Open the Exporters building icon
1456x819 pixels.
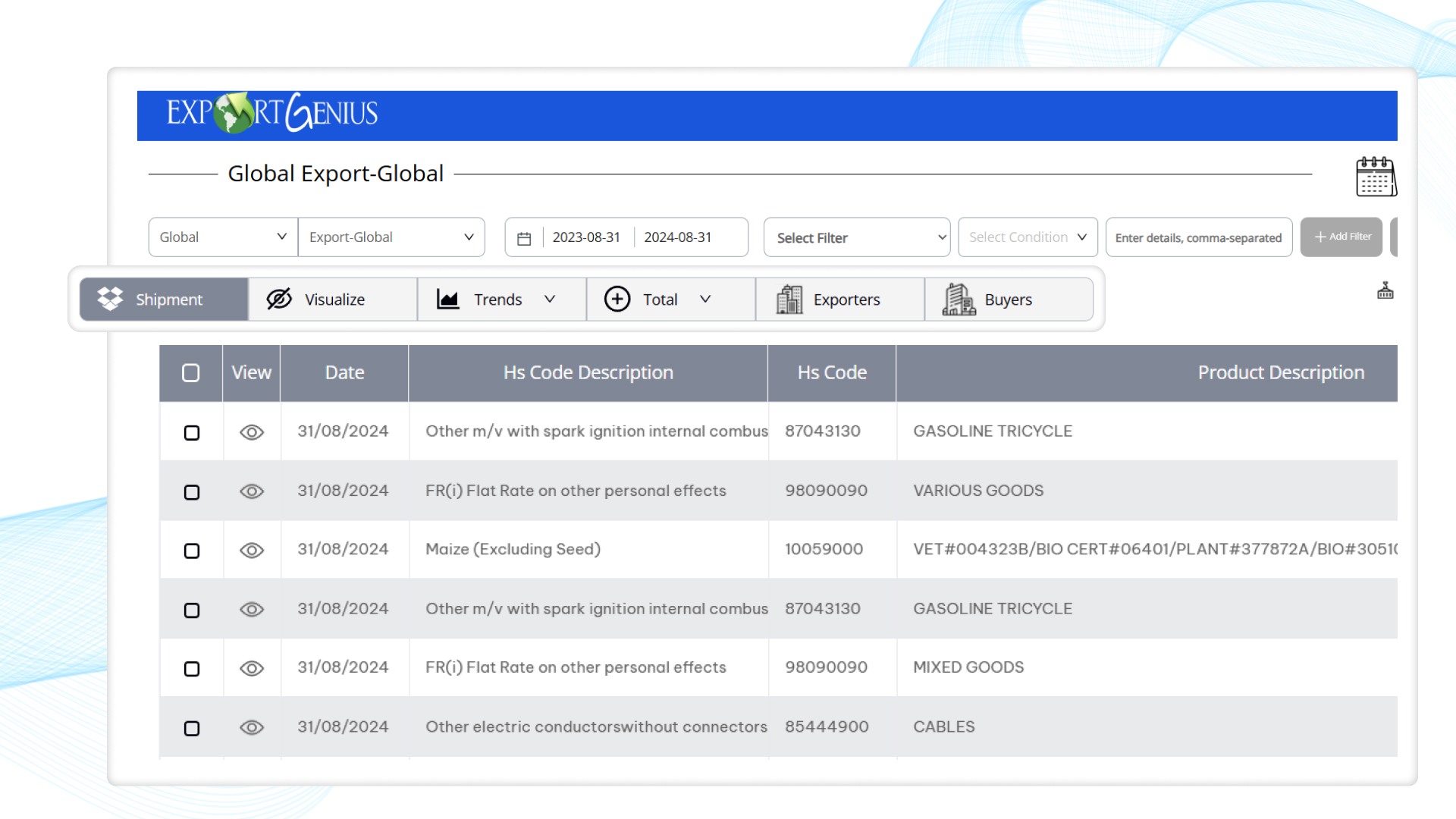pos(789,299)
